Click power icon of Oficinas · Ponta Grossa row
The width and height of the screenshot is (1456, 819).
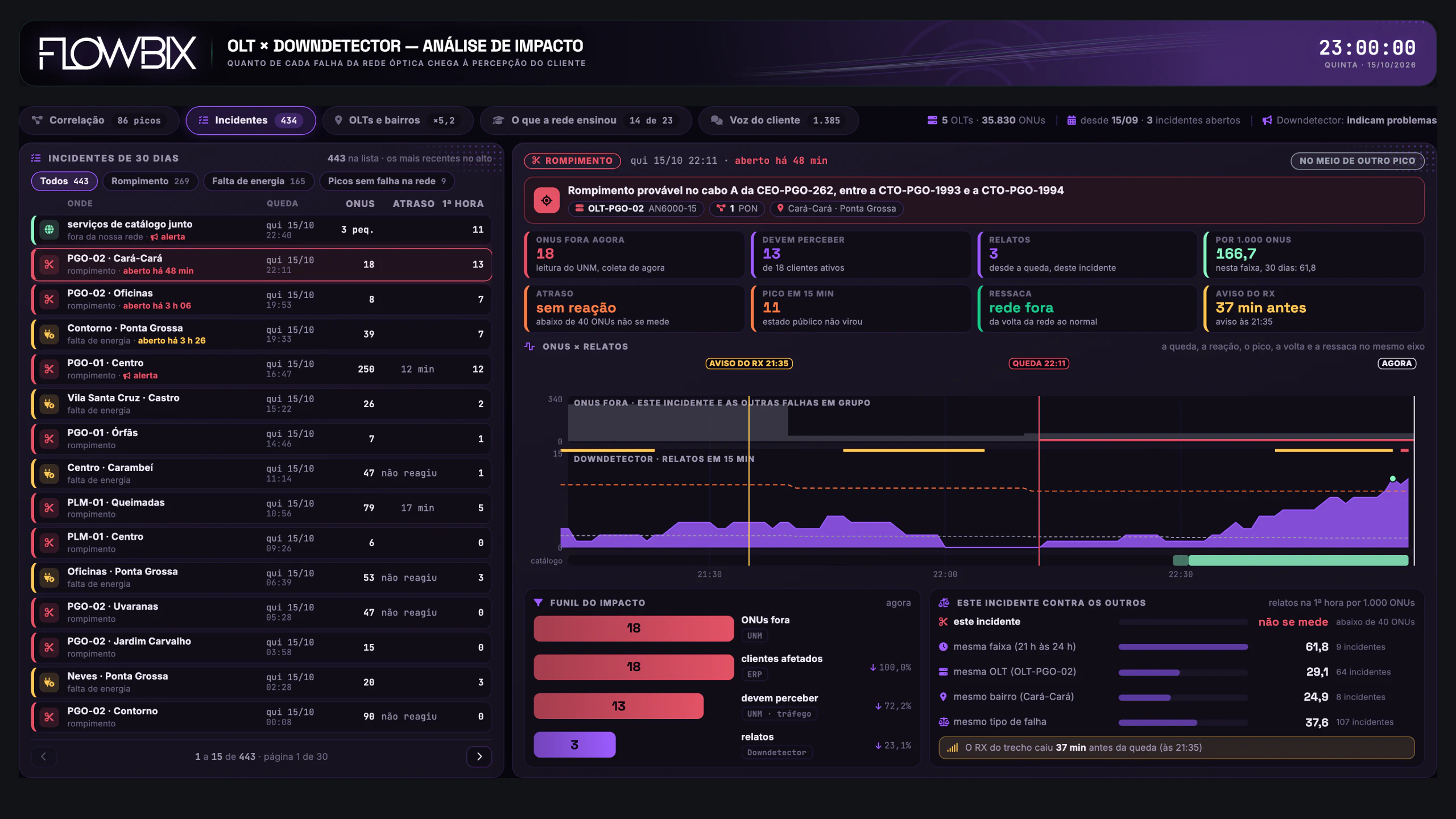point(49,578)
